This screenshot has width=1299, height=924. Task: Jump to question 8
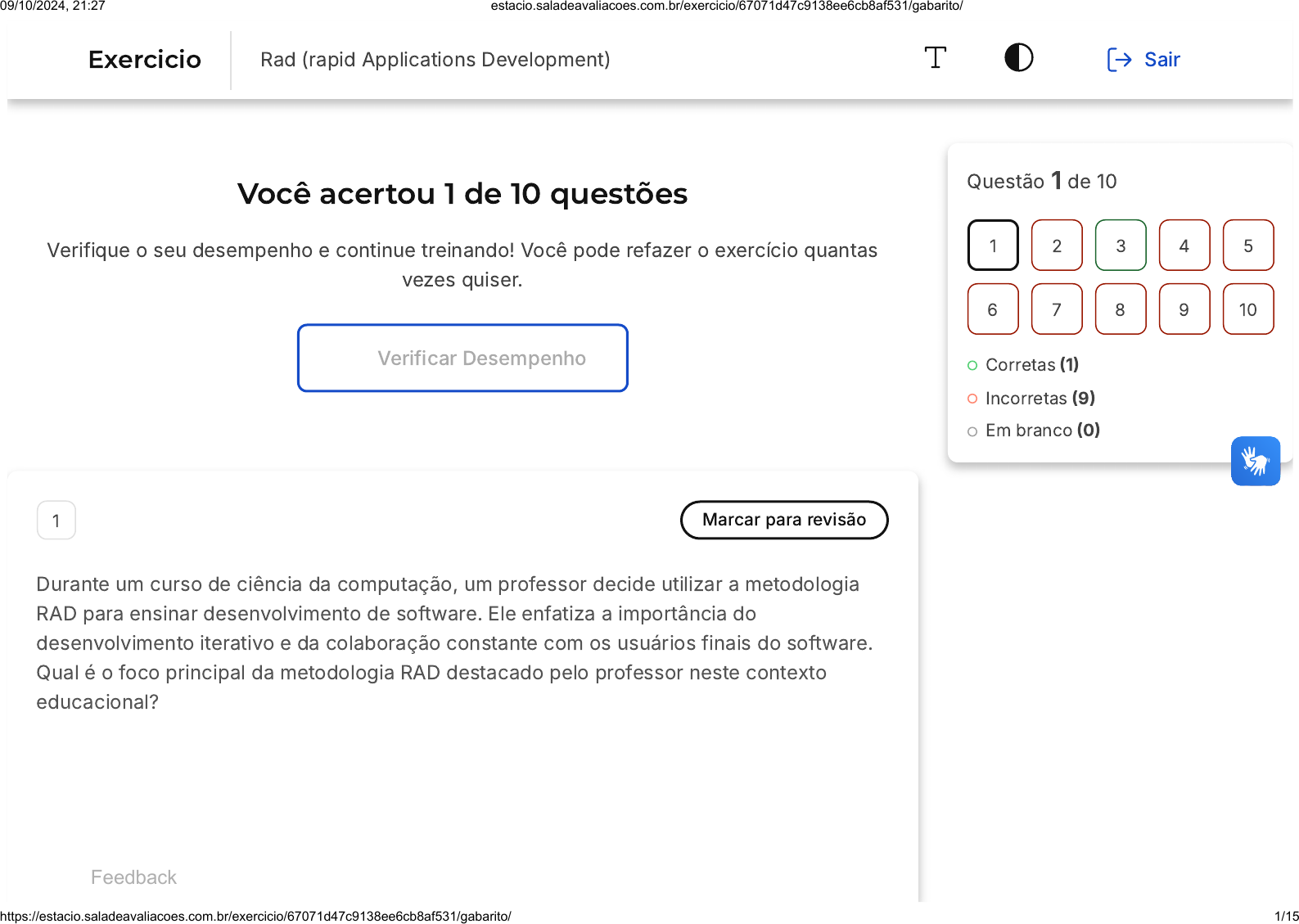coord(1121,309)
